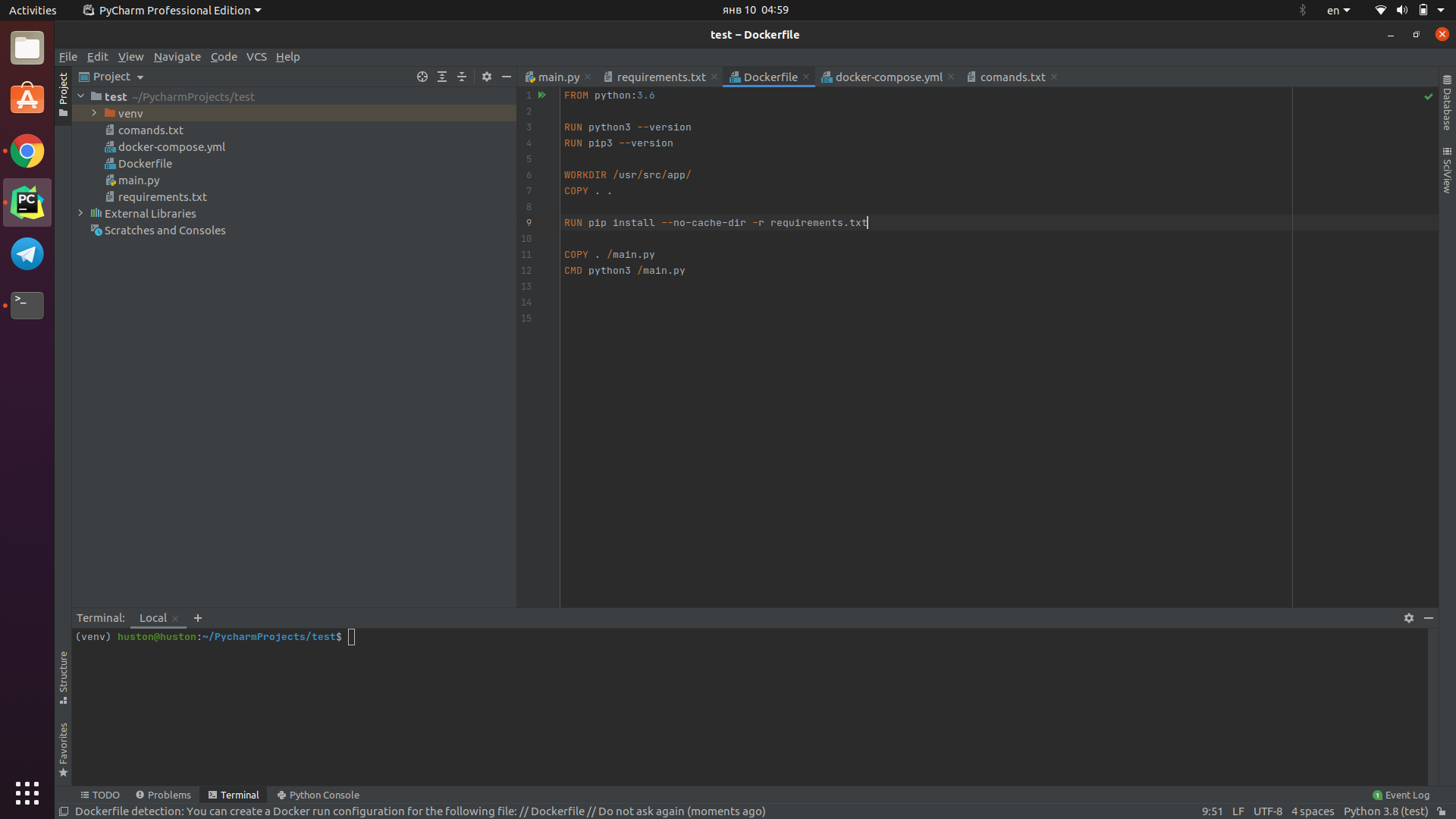Change the UTF-8 file encoding
Image resolution: width=1456 pixels, height=819 pixels.
pos(1268,811)
